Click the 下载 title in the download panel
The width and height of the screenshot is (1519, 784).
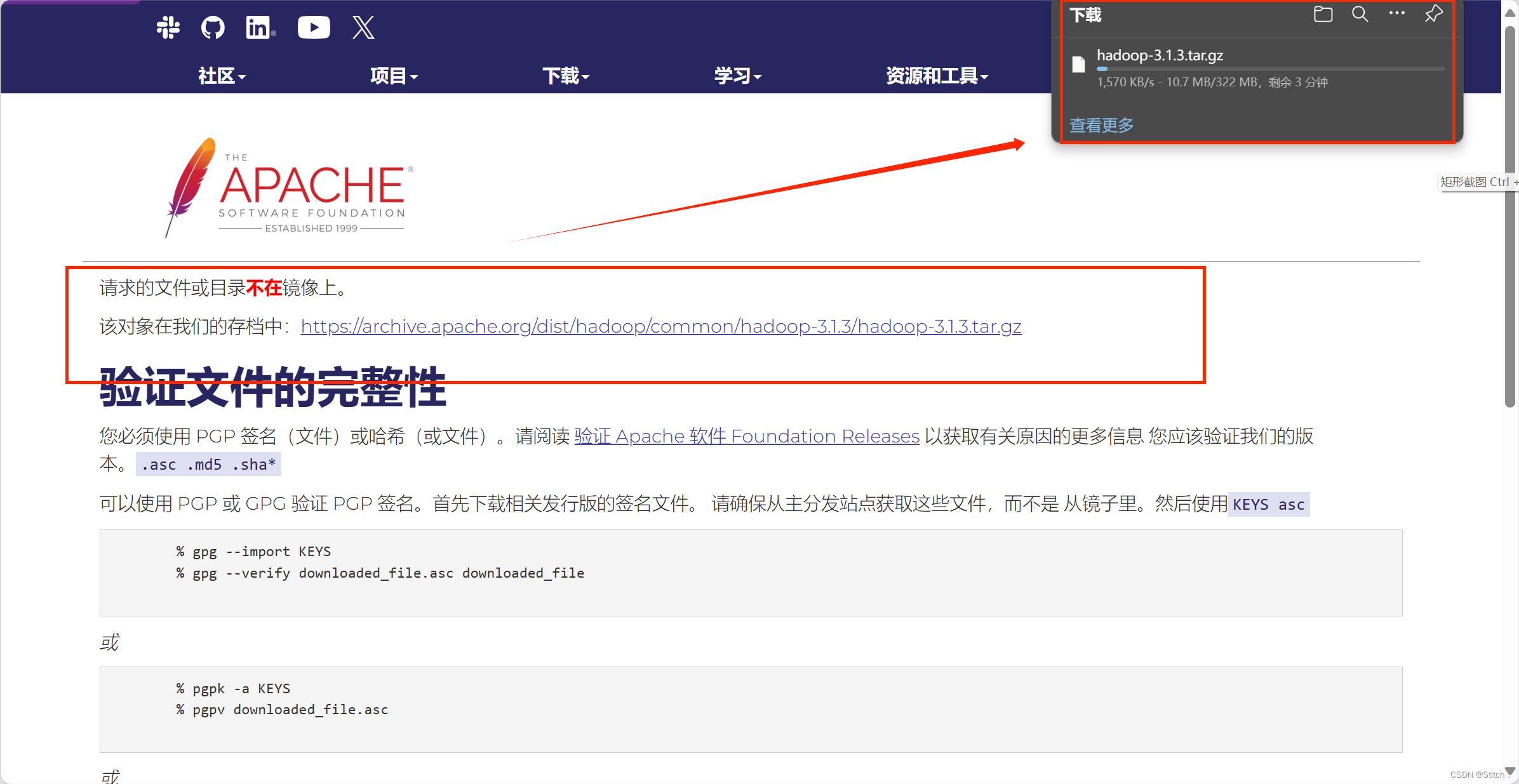tap(1085, 15)
